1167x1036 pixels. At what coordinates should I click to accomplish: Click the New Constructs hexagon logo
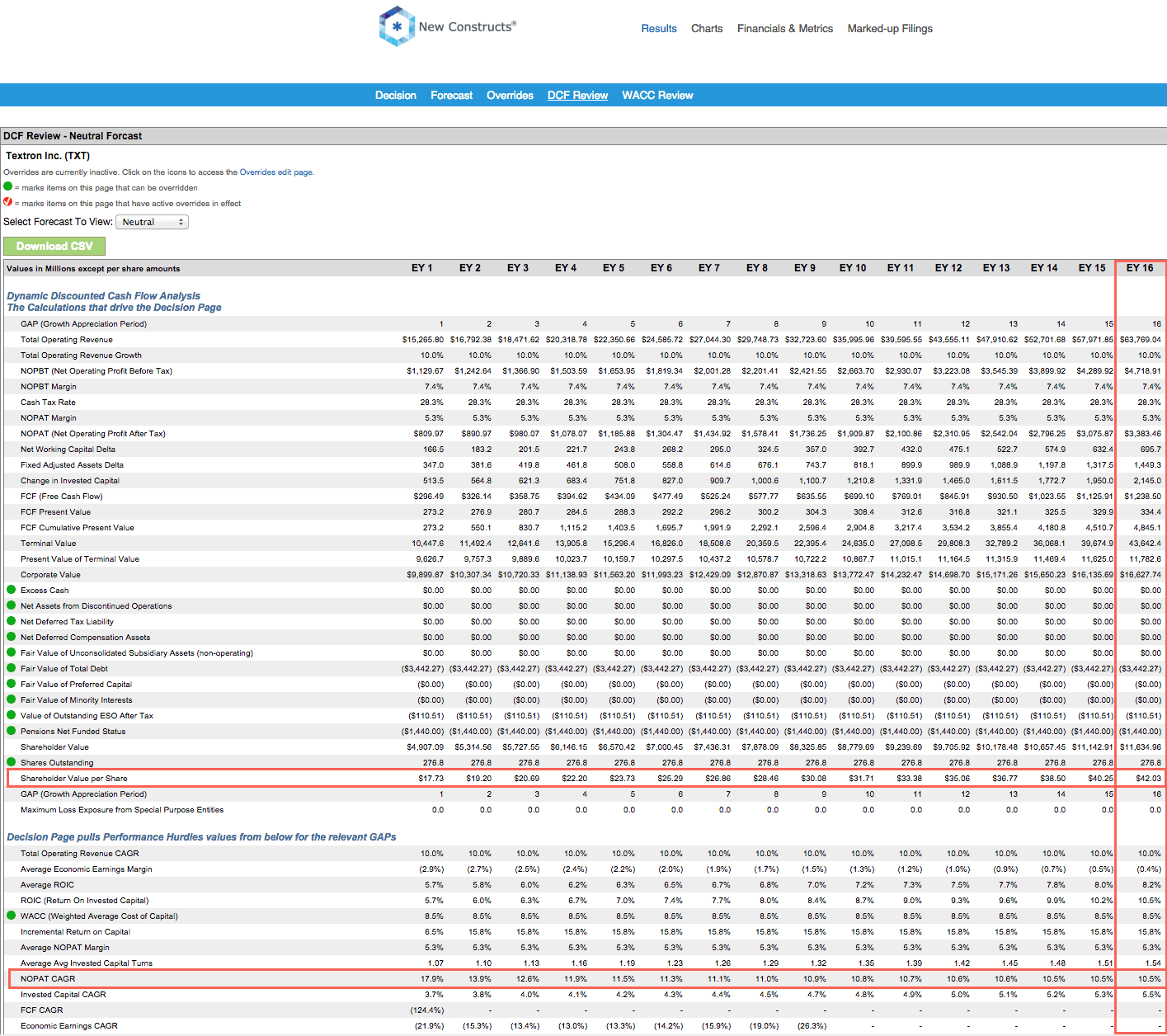(397, 26)
